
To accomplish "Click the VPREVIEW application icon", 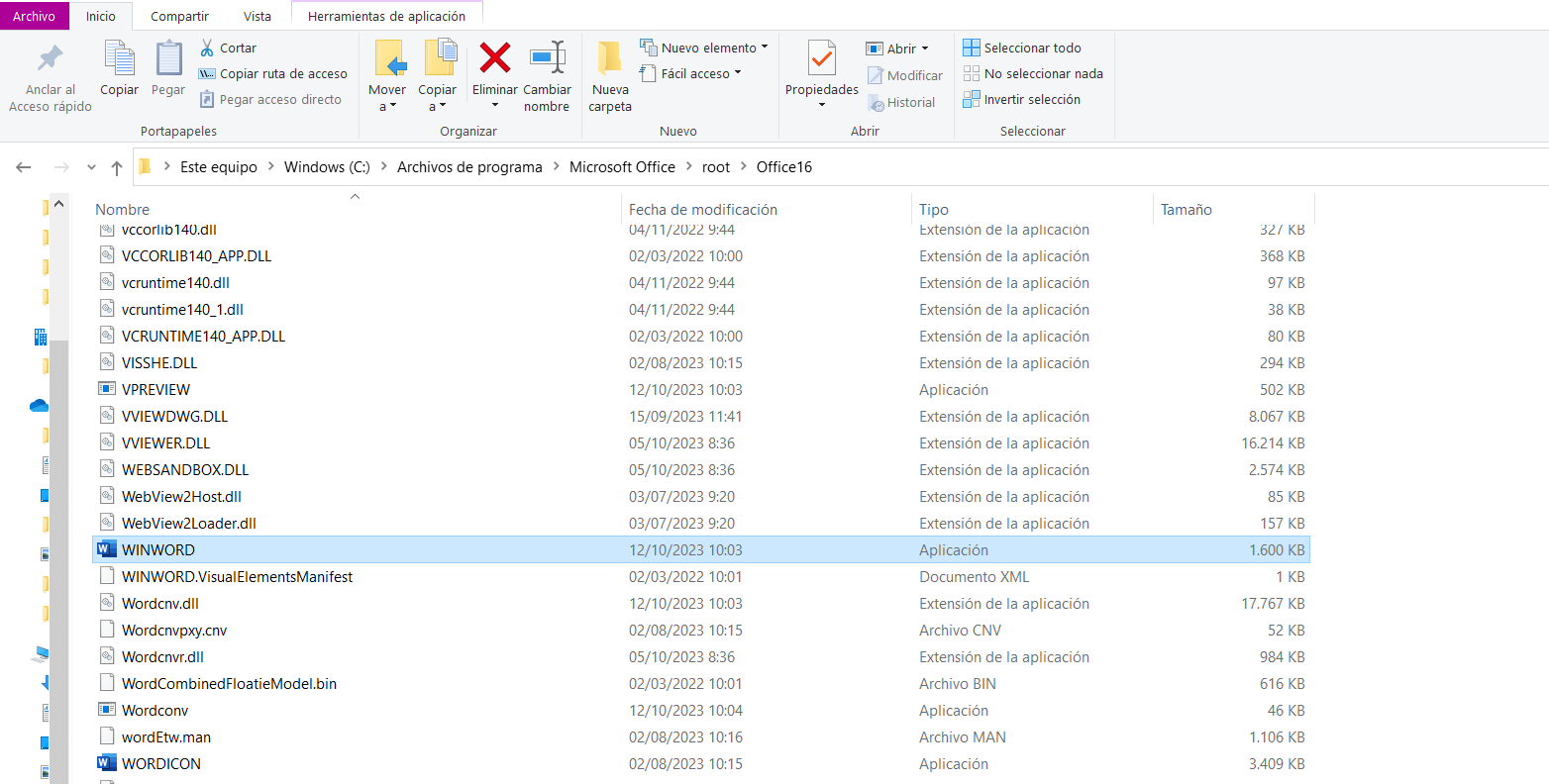I will point(107,389).
